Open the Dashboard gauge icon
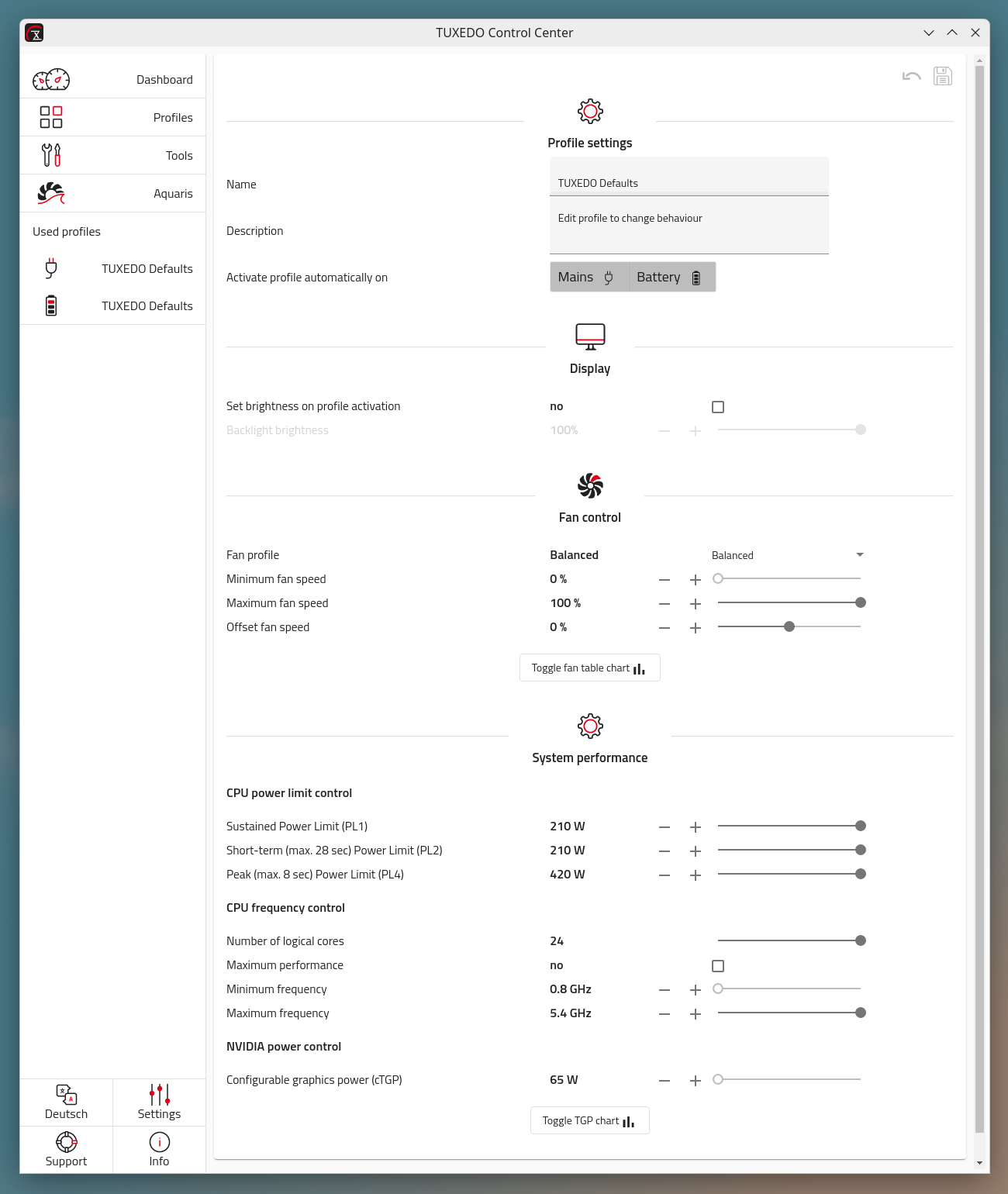This screenshot has height=1194, width=1008. [x=51, y=80]
